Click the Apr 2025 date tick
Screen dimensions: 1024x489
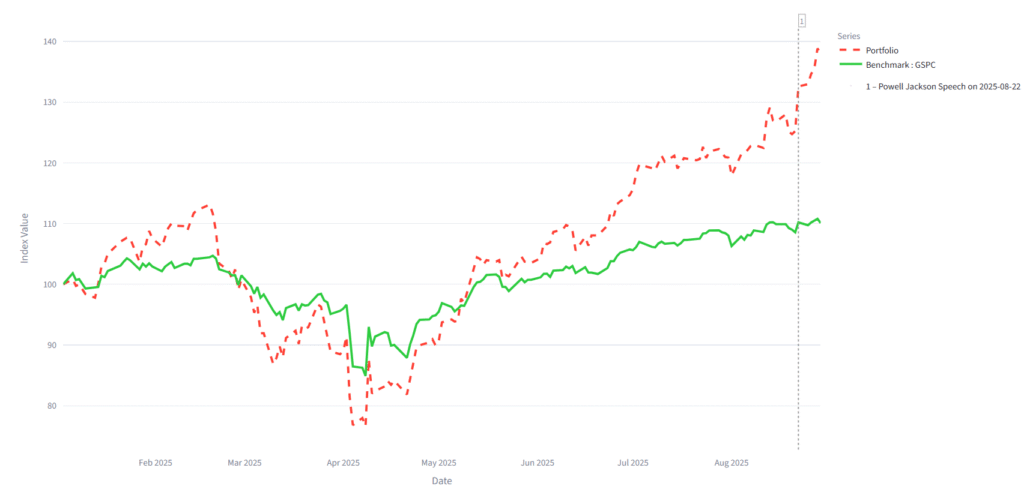343,463
